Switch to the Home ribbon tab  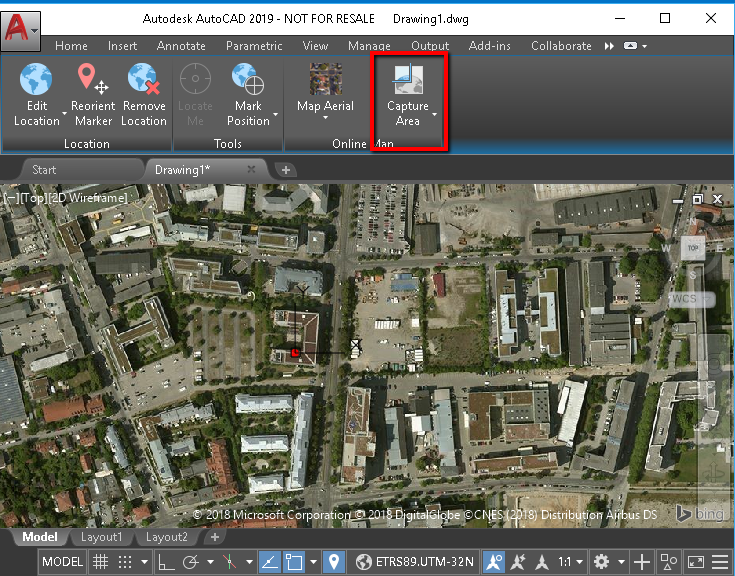(71, 46)
